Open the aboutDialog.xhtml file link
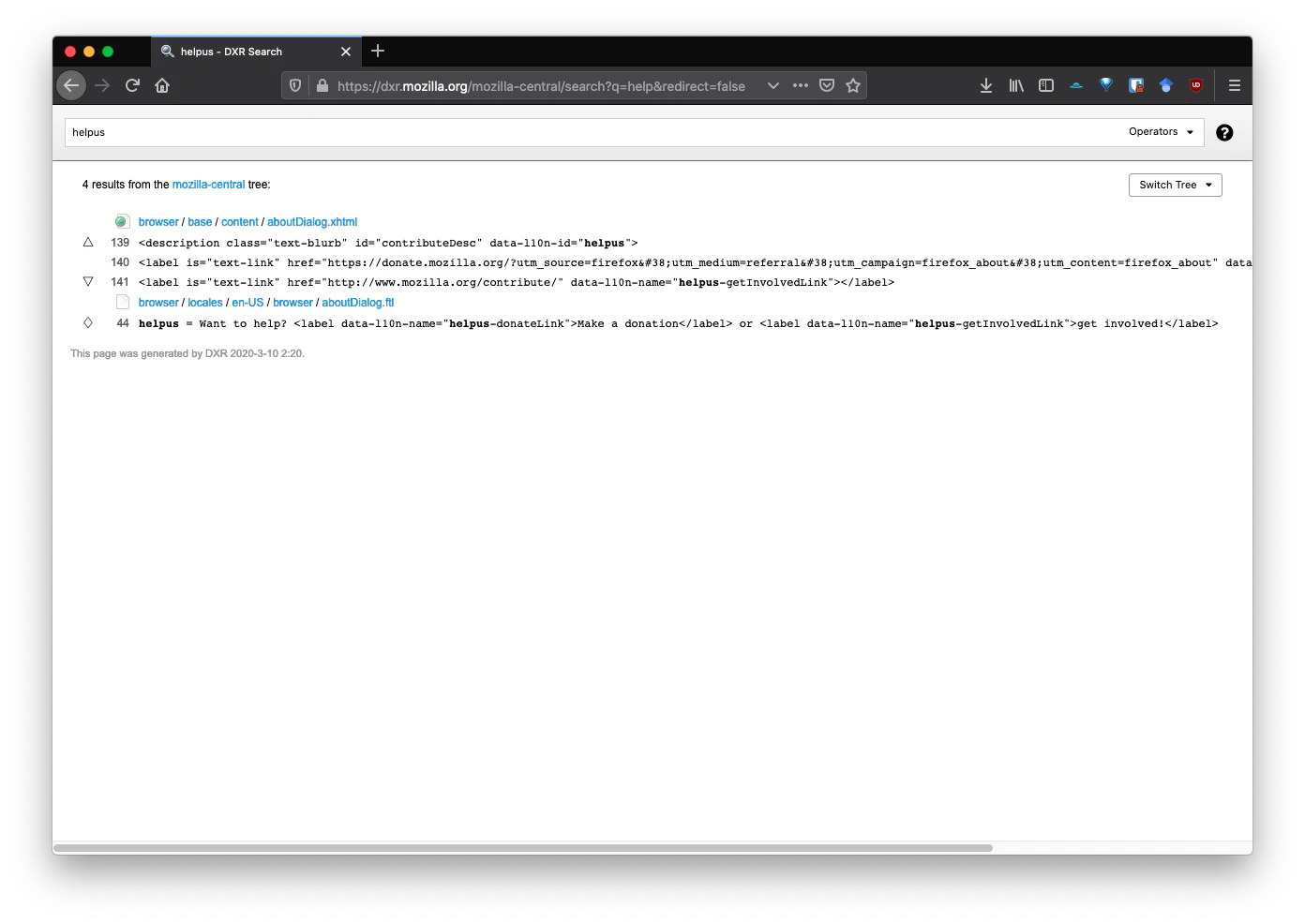The width and height of the screenshot is (1305, 924). tap(312, 222)
